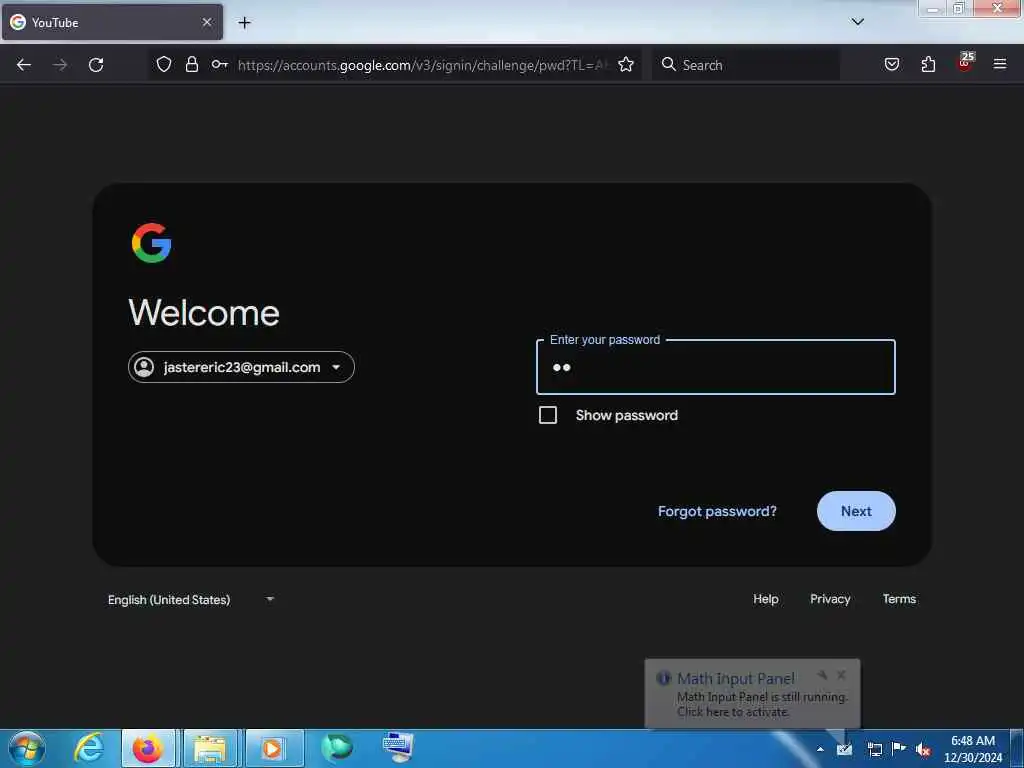Click the Google G logo

[152, 243]
